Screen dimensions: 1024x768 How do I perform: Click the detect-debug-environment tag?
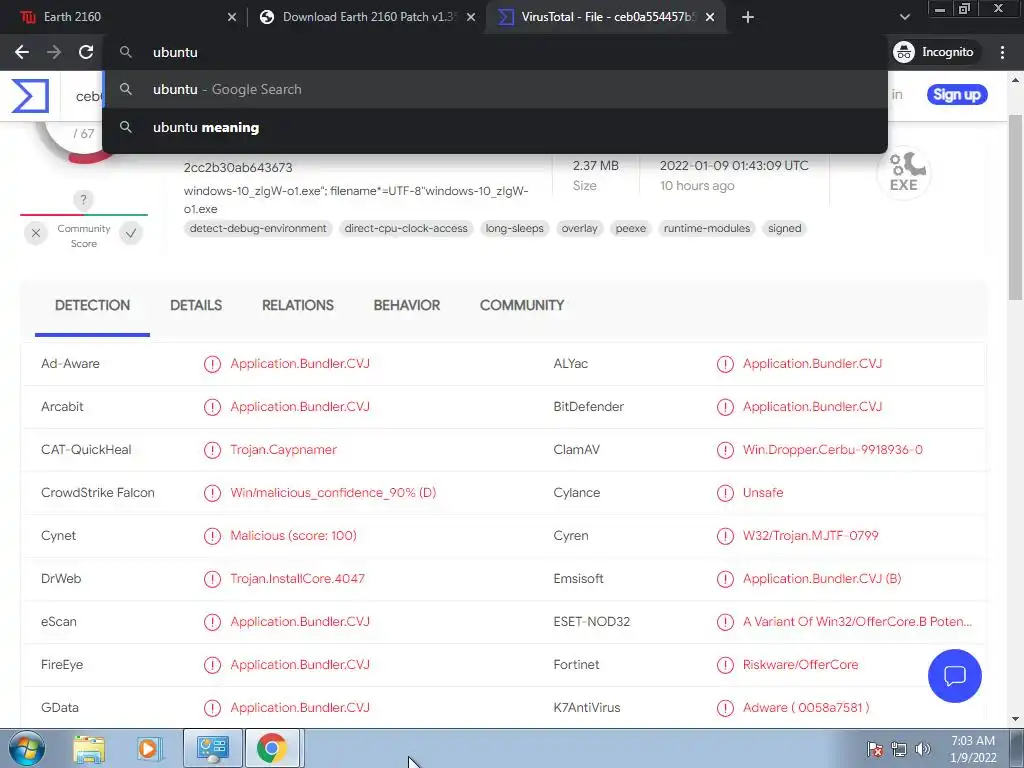[258, 229]
